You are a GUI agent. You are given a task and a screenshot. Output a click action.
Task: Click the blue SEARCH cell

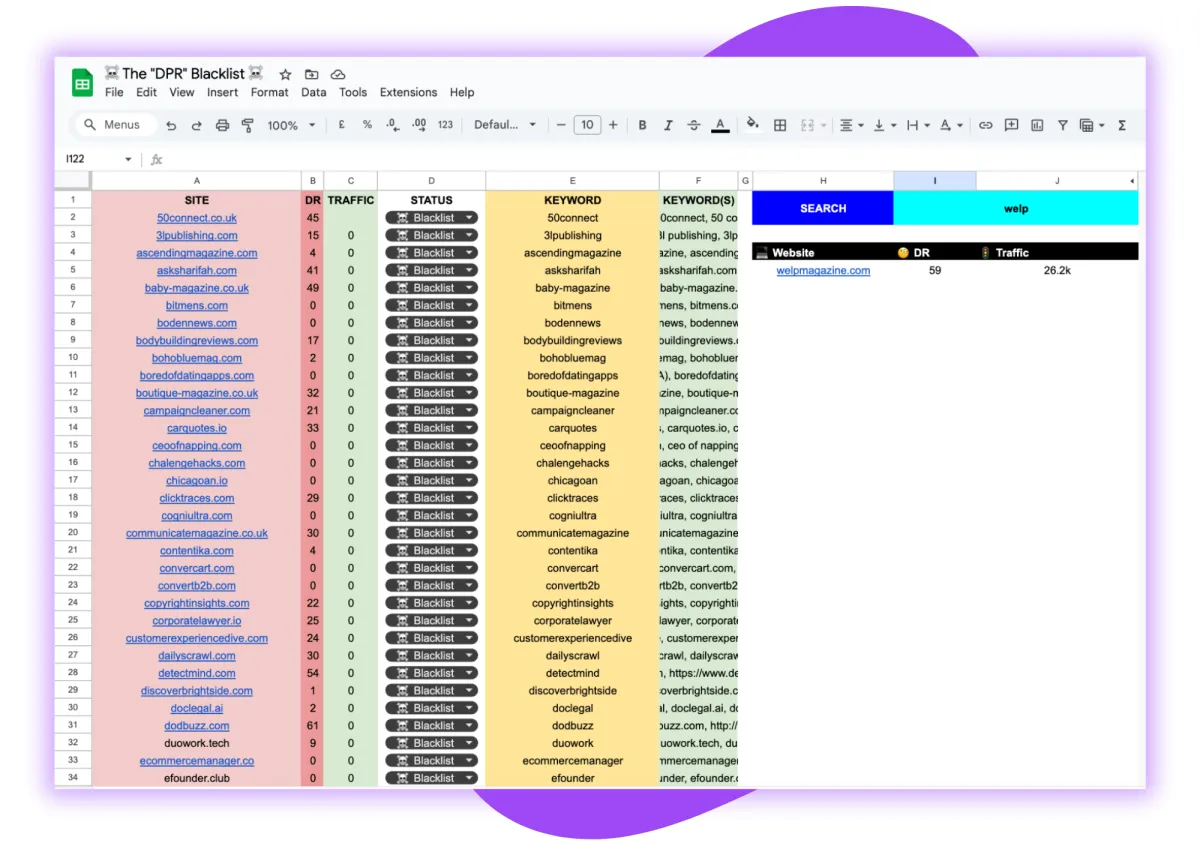pyautogui.click(x=823, y=208)
